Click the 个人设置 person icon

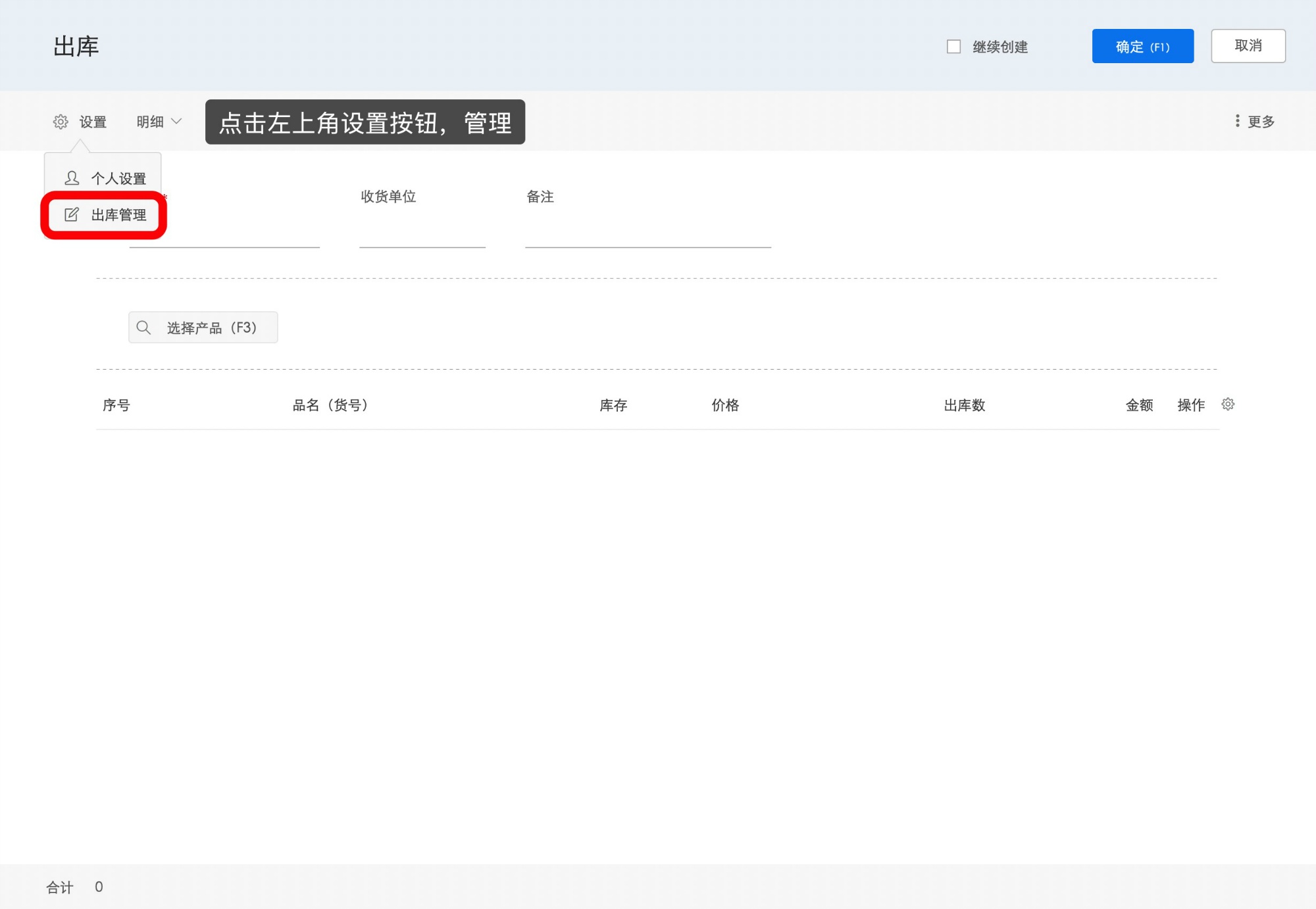click(x=72, y=178)
